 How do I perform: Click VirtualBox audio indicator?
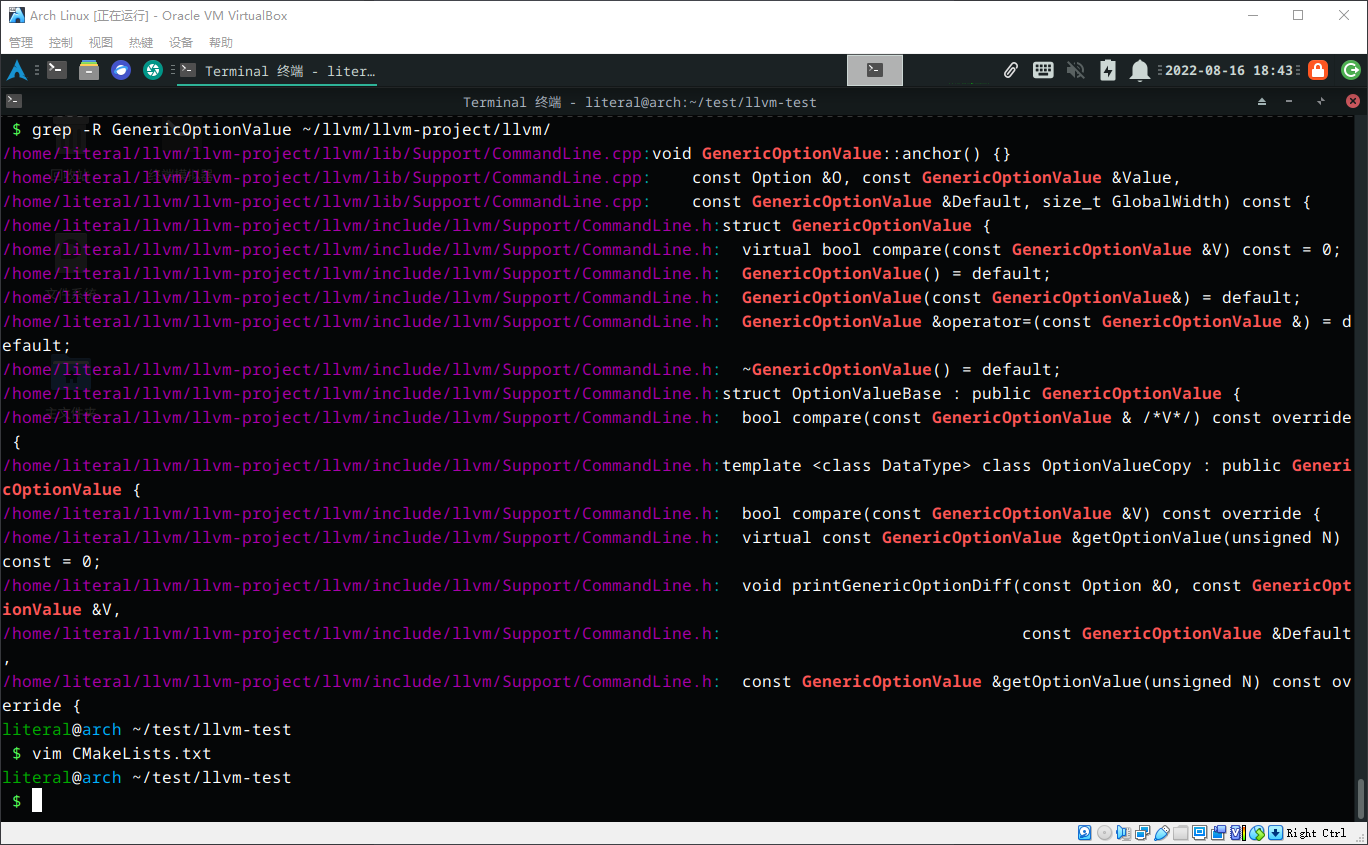click(1123, 833)
